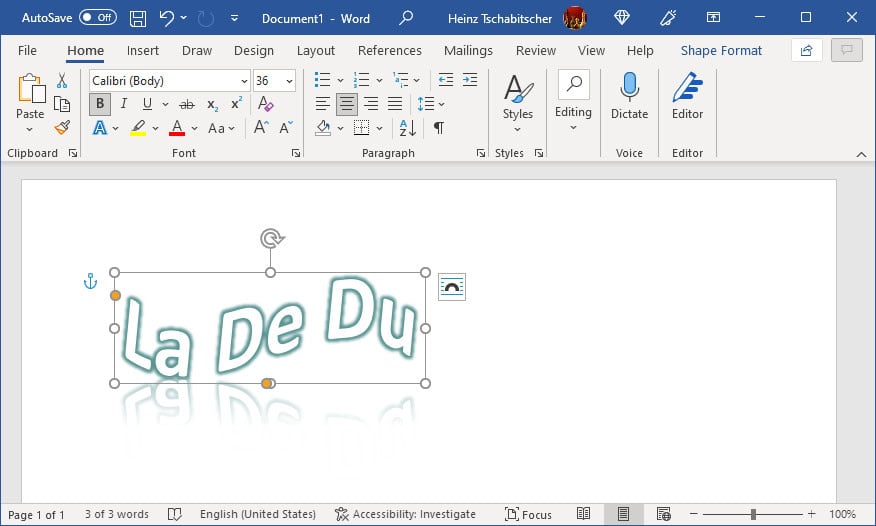876x526 pixels.
Task: Undo the last action
Action: coord(166,18)
